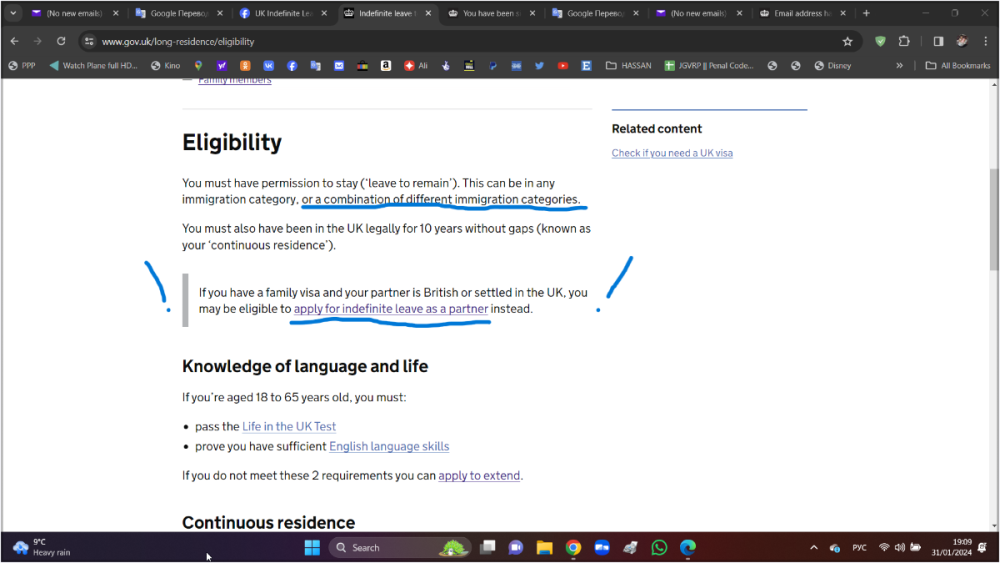The height and width of the screenshot is (563, 1000).
Task: Bookmark this page with the star icon
Action: pos(847,41)
